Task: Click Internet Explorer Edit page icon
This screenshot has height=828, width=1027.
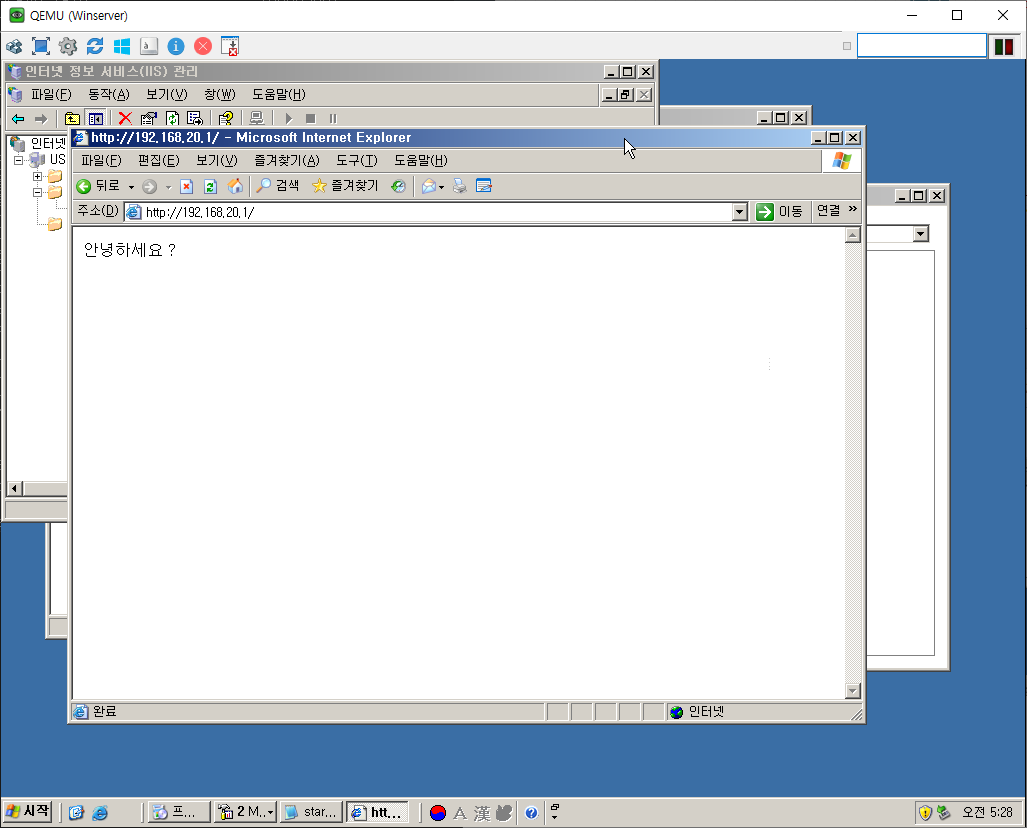Action: (484, 187)
